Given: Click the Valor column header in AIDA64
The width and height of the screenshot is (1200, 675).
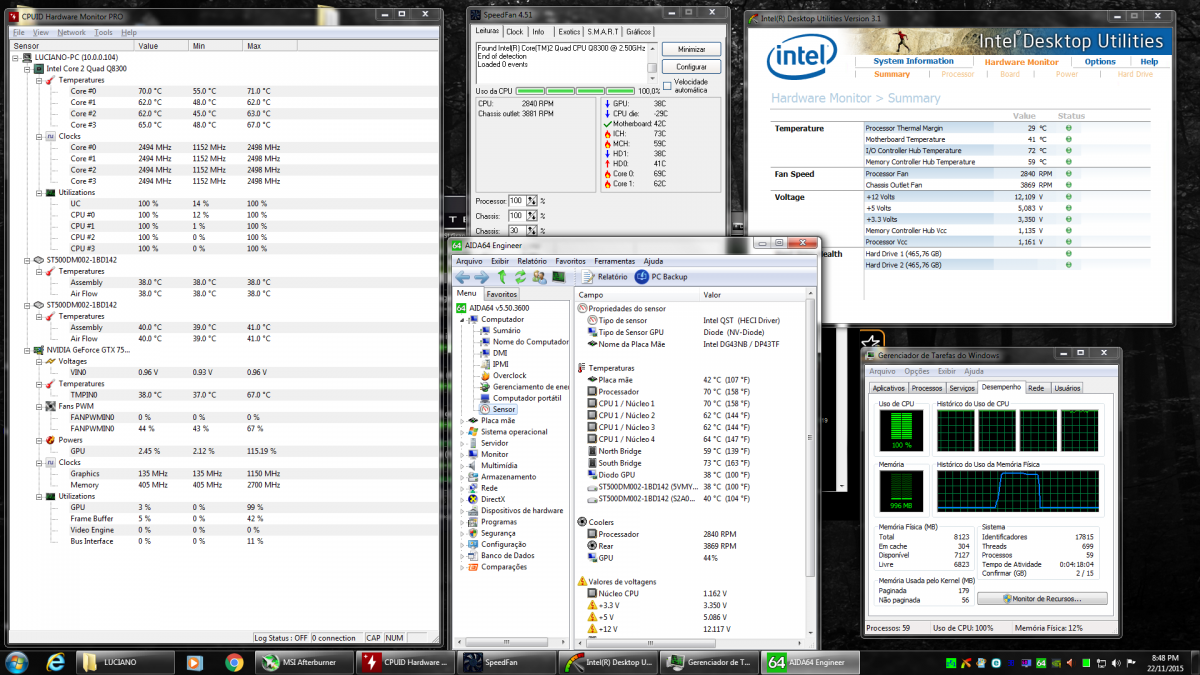Looking at the screenshot, I should click(752, 295).
